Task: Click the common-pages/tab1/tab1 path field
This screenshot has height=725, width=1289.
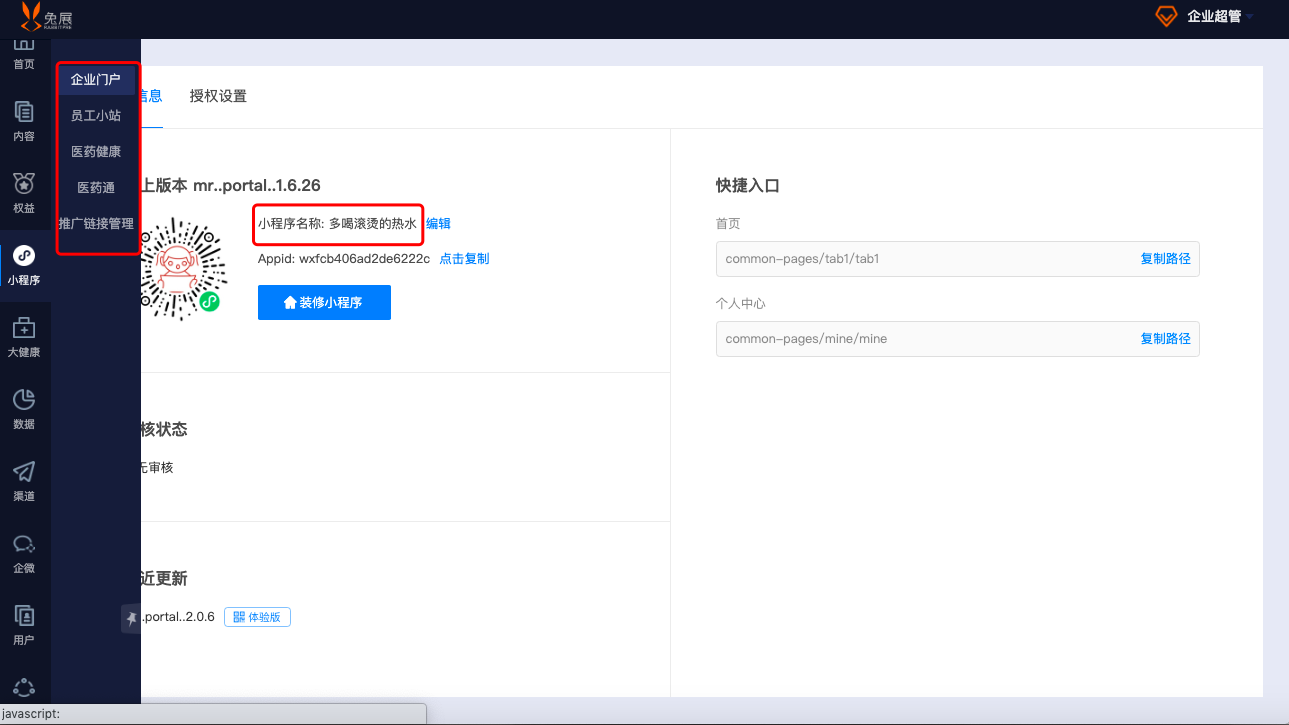Action: (x=958, y=259)
